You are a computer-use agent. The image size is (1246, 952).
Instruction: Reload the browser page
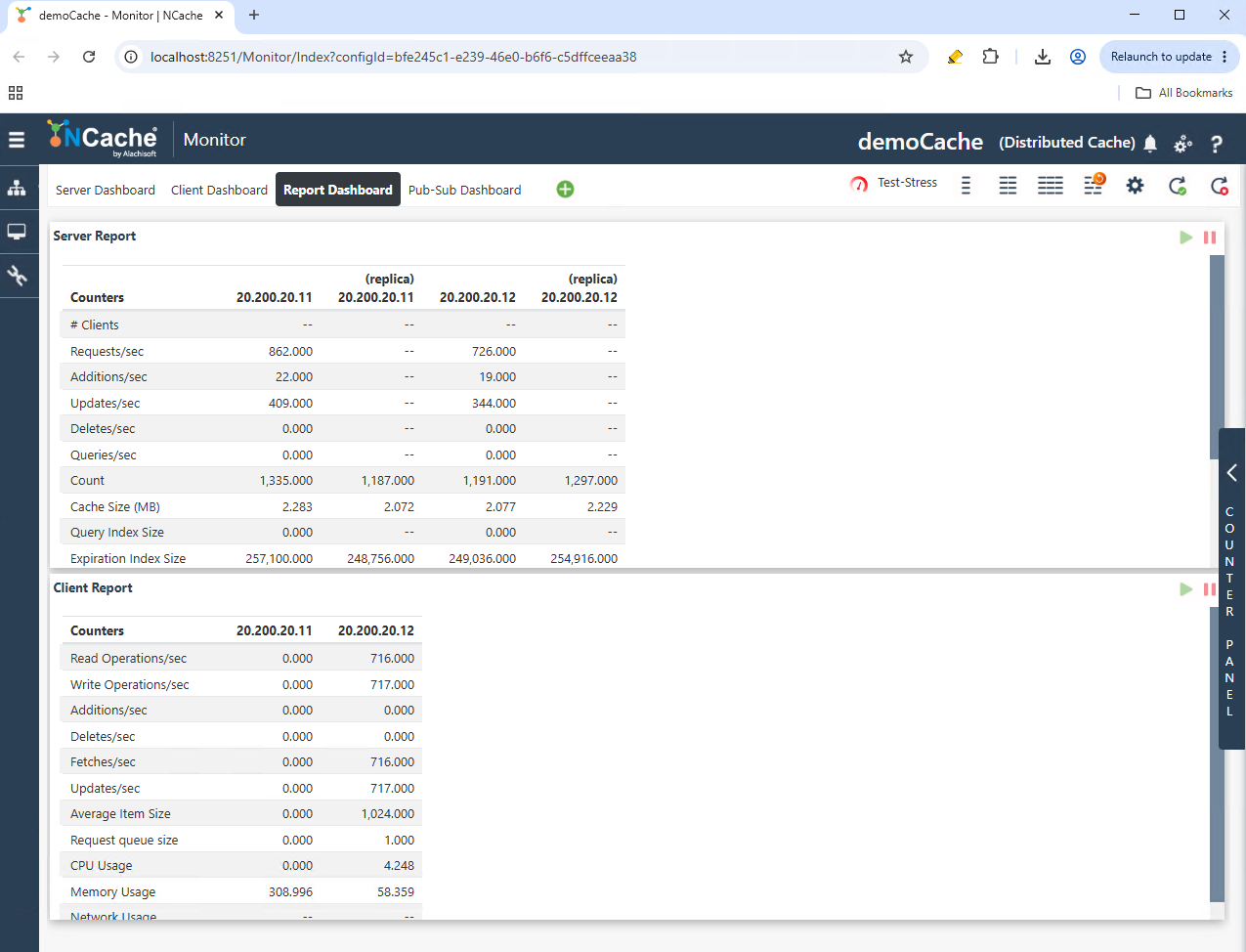click(89, 57)
